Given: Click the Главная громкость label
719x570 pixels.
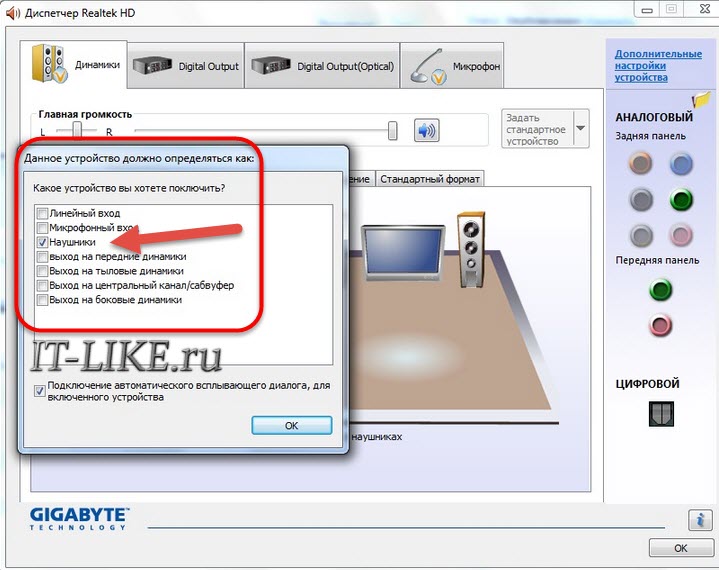Looking at the screenshot, I should [85, 114].
